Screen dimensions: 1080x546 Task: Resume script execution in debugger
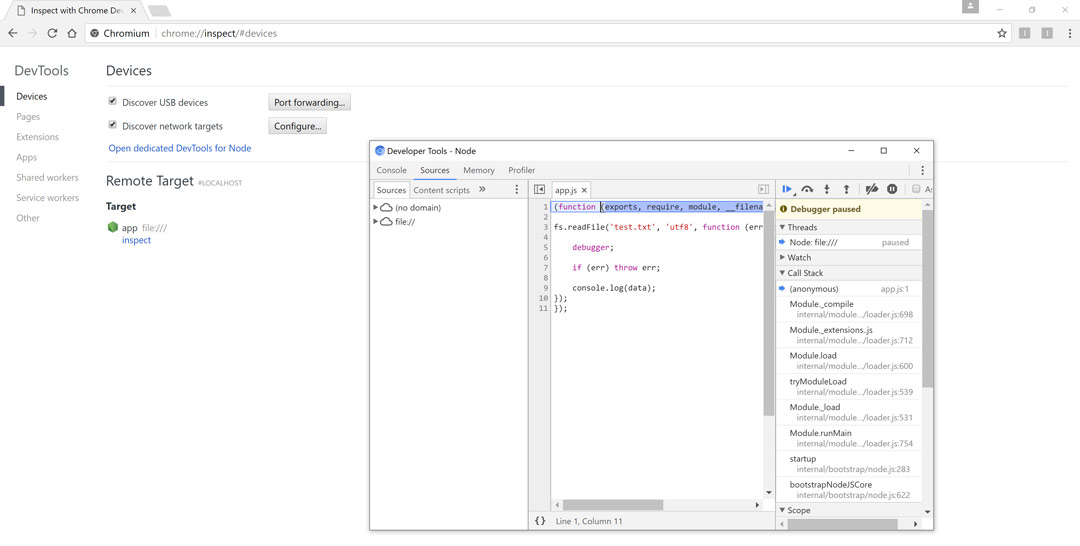[787, 189]
